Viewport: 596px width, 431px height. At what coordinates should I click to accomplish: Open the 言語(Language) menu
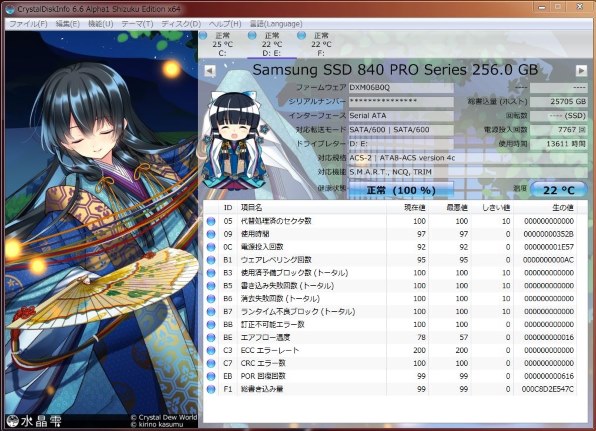coord(276,24)
